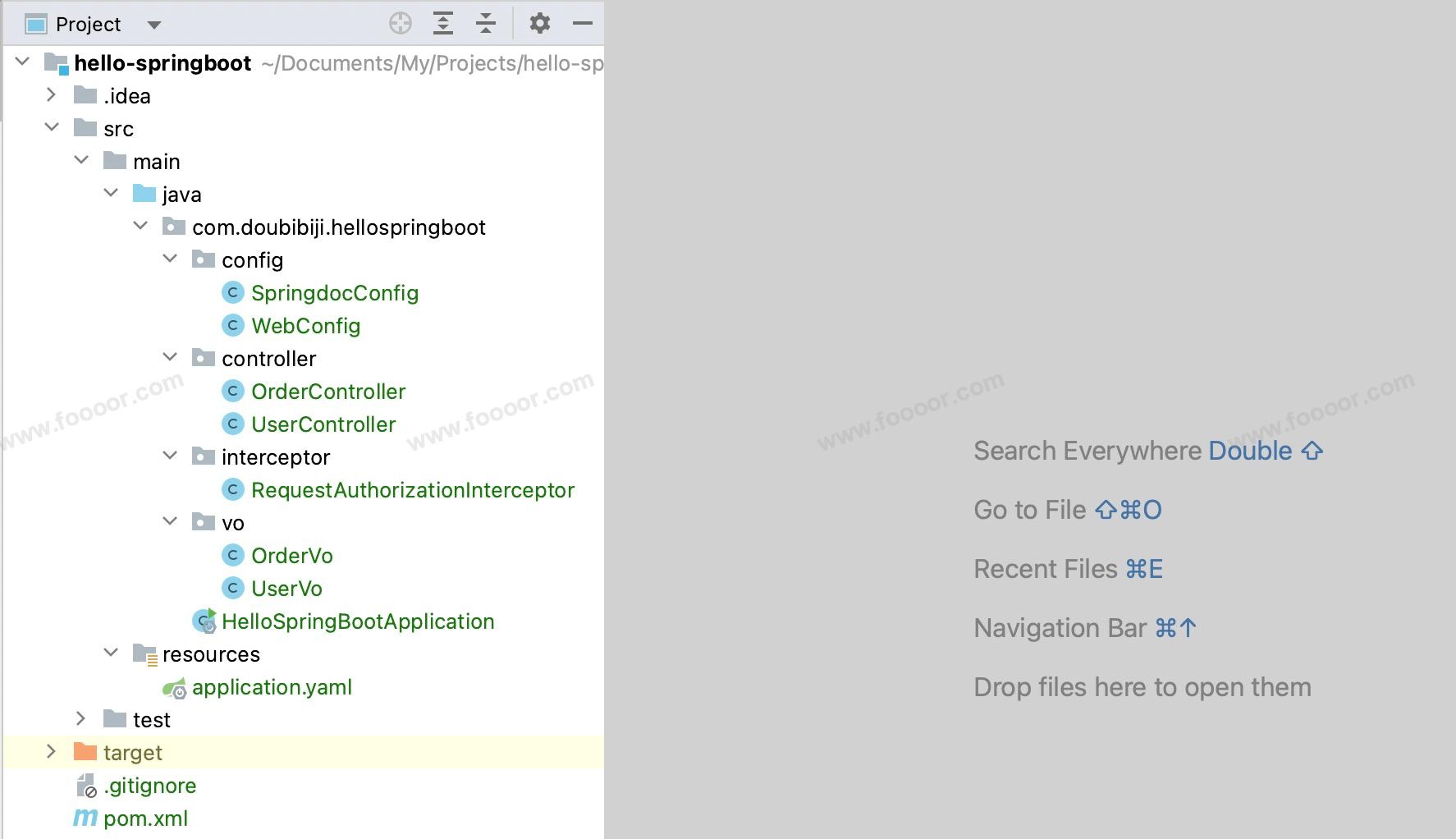This screenshot has width=1456, height=839.
Task: Expand the .idea folder
Action: click(x=51, y=95)
